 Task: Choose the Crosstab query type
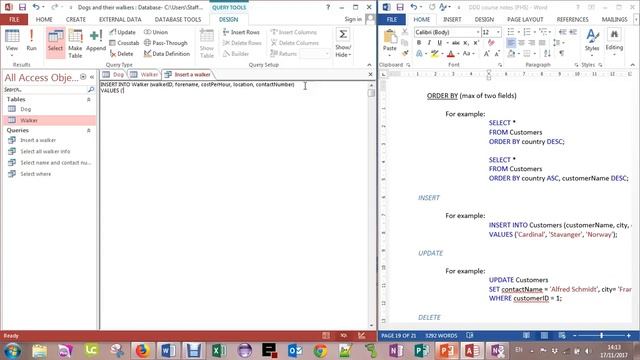tap(124, 43)
